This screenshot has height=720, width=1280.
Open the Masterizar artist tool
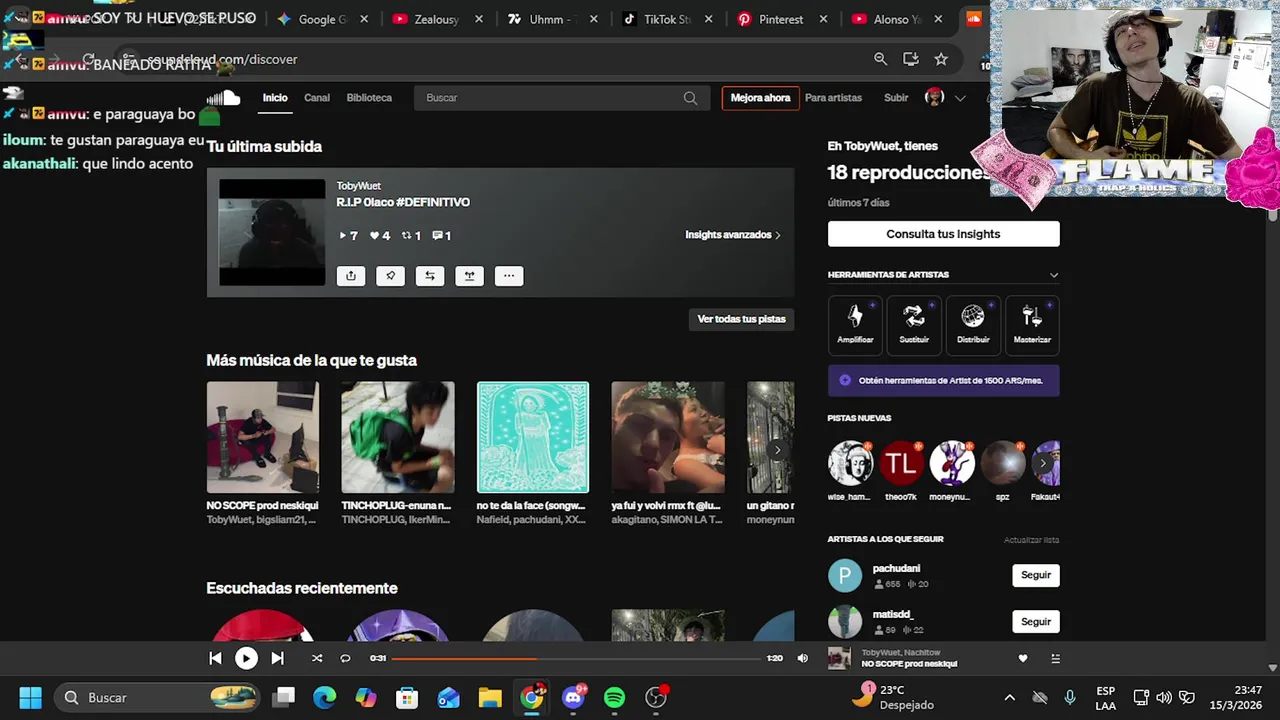(x=1032, y=325)
